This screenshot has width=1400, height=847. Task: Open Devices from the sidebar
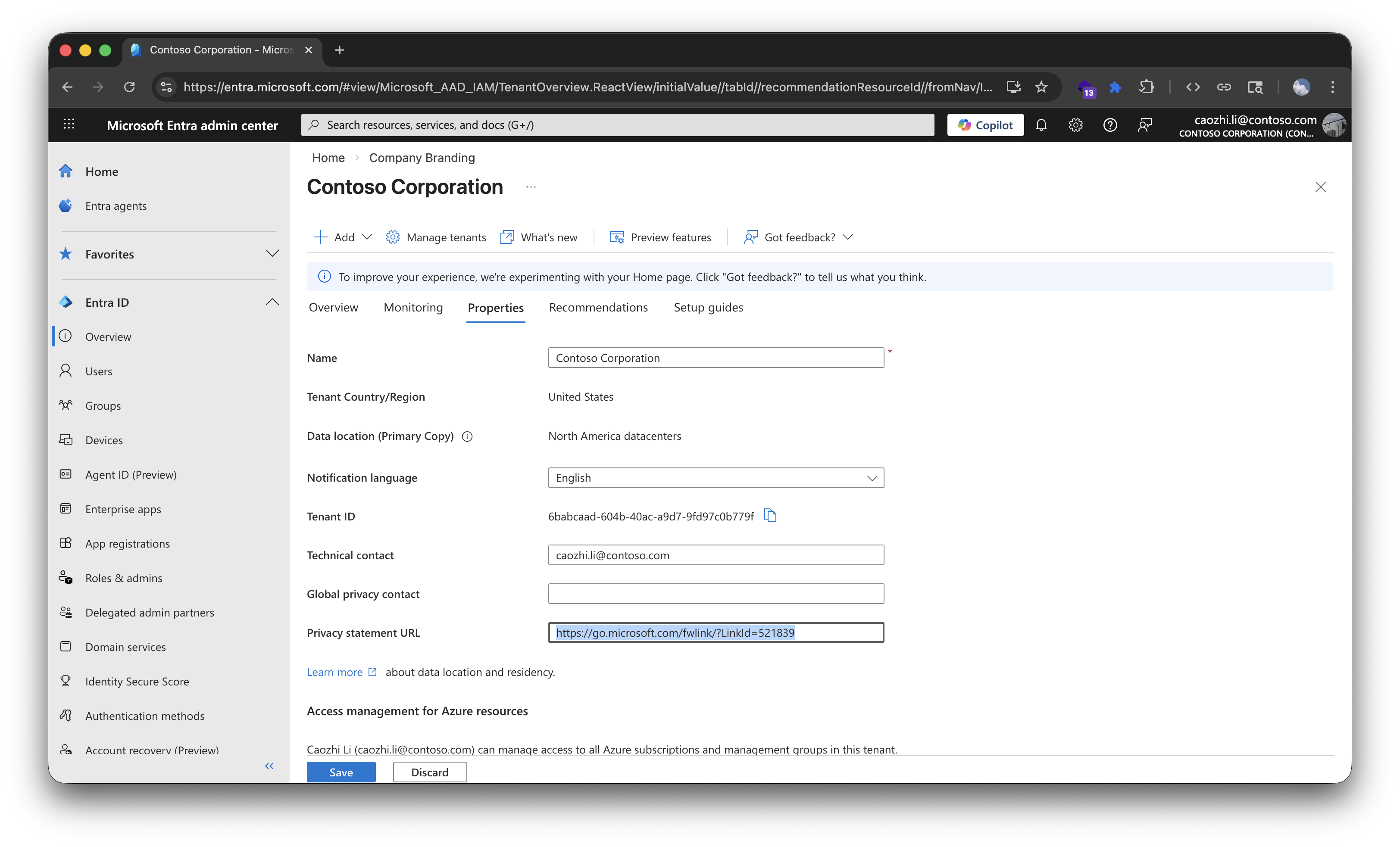pyautogui.click(x=104, y=440)
